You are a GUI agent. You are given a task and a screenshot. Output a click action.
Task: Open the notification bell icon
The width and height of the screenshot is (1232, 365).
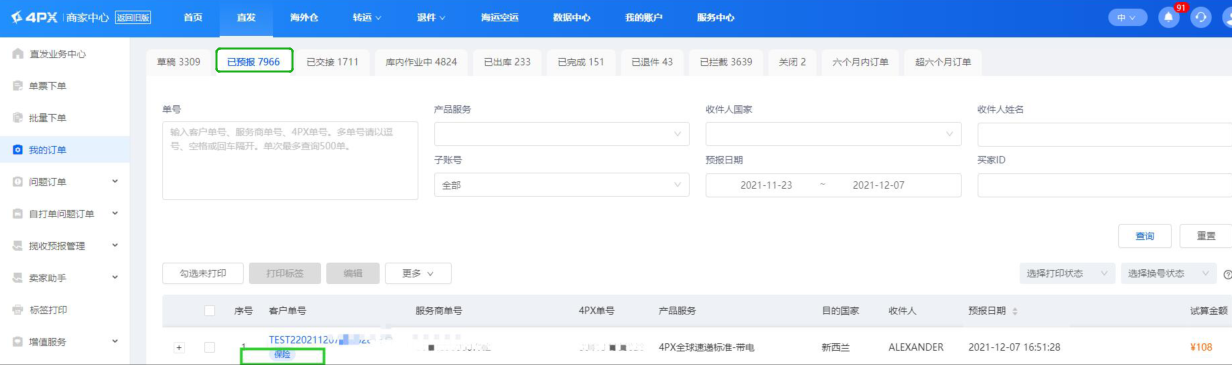coord(1169,18)
